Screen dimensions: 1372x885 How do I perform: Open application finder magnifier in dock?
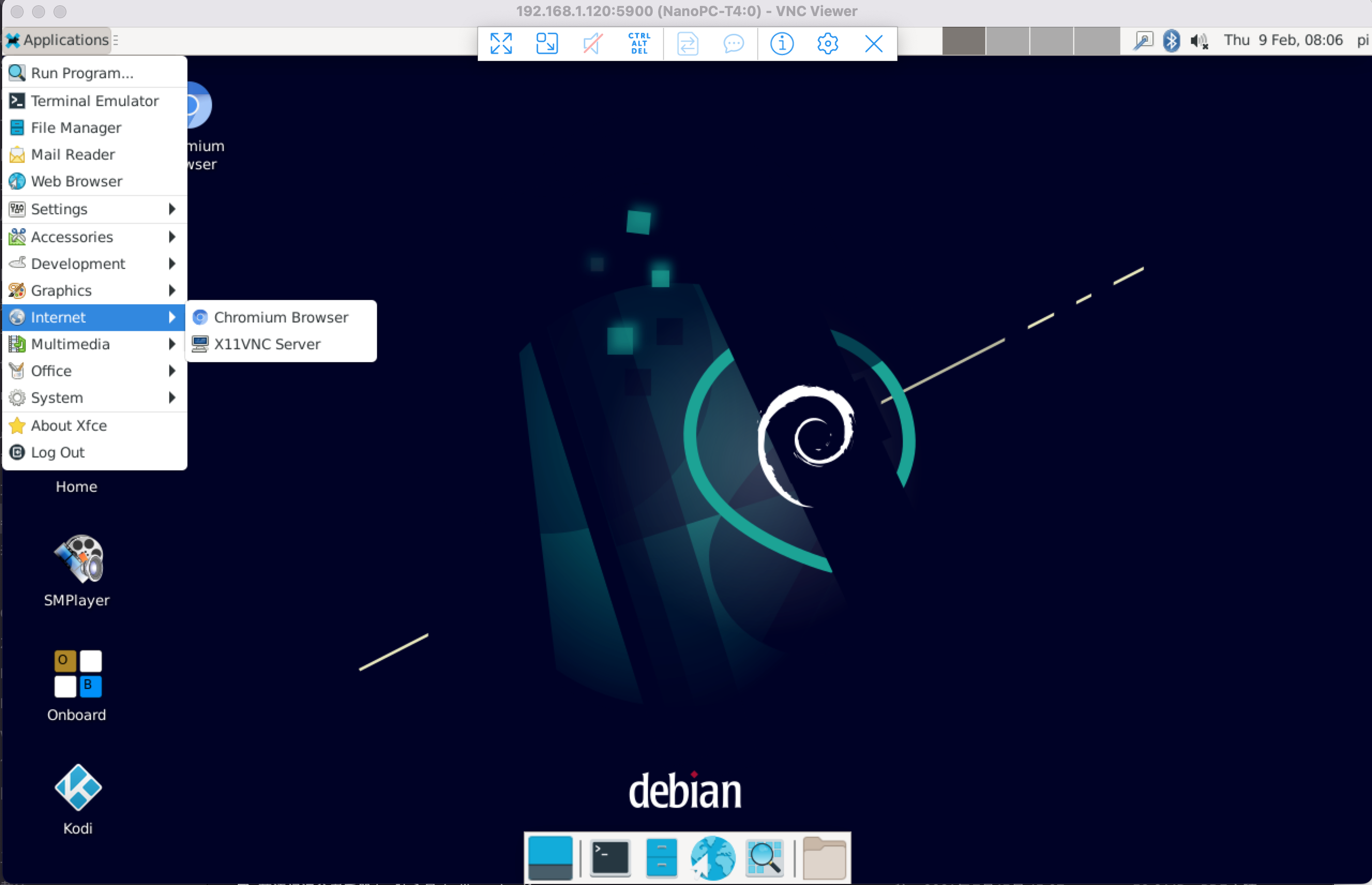(764, 858)
